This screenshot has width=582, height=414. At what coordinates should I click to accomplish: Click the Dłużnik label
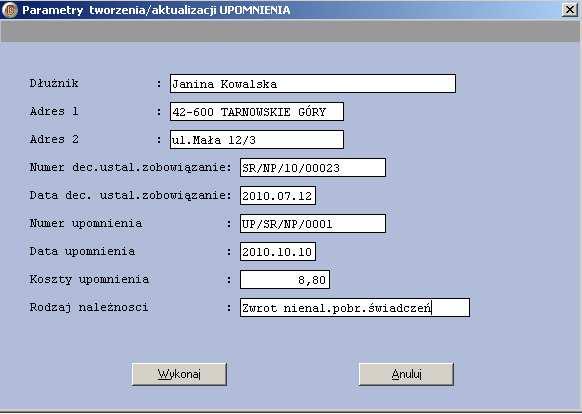[54, 83]
